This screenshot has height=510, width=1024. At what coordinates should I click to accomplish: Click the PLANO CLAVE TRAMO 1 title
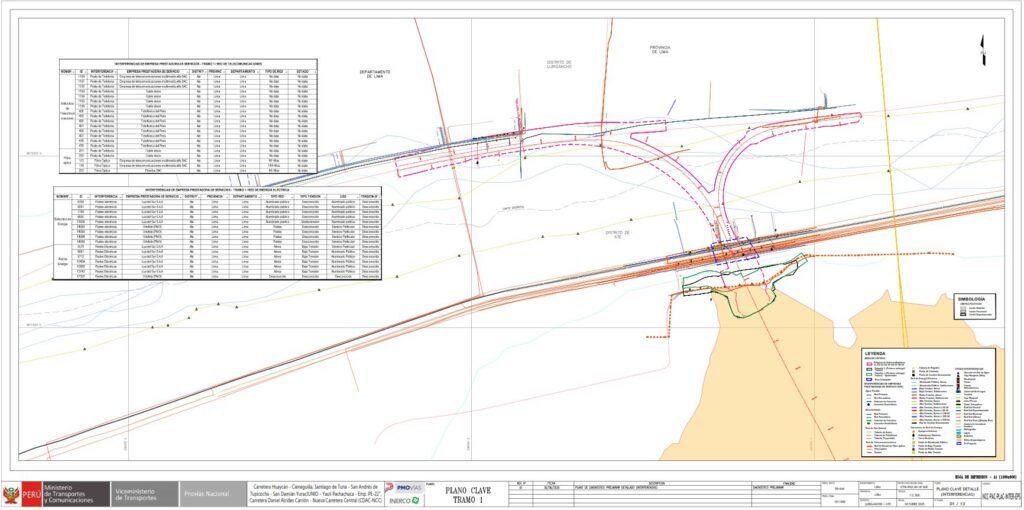click(468, 494)
